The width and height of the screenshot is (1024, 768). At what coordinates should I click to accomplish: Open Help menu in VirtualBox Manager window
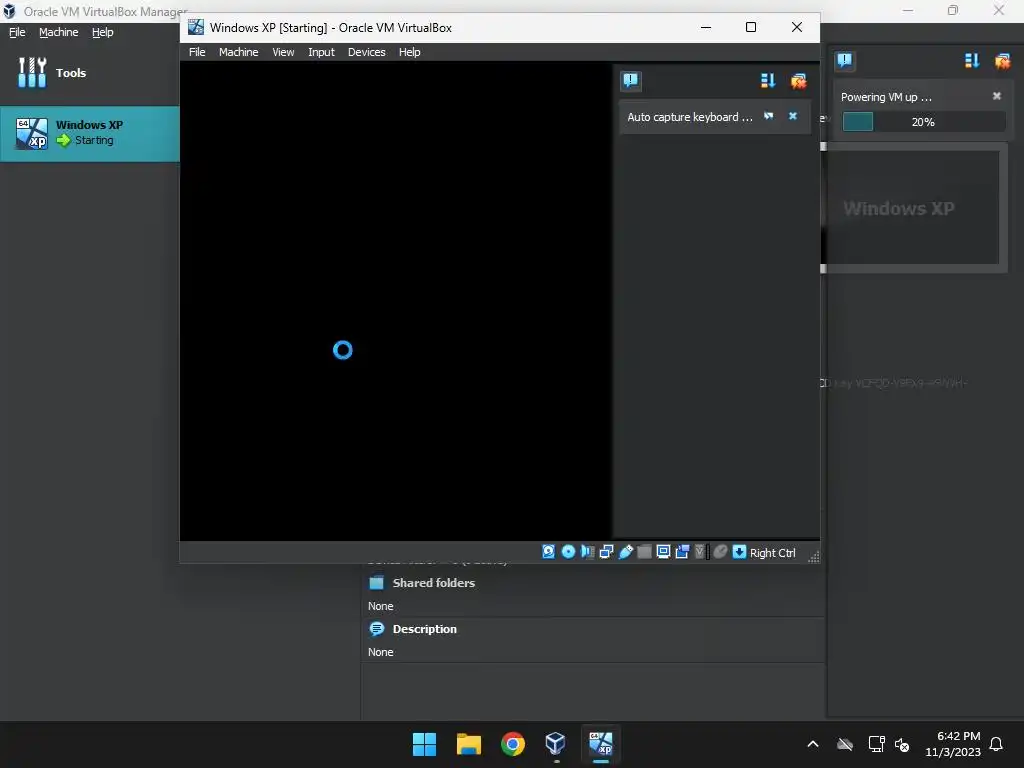pos(103,32)
